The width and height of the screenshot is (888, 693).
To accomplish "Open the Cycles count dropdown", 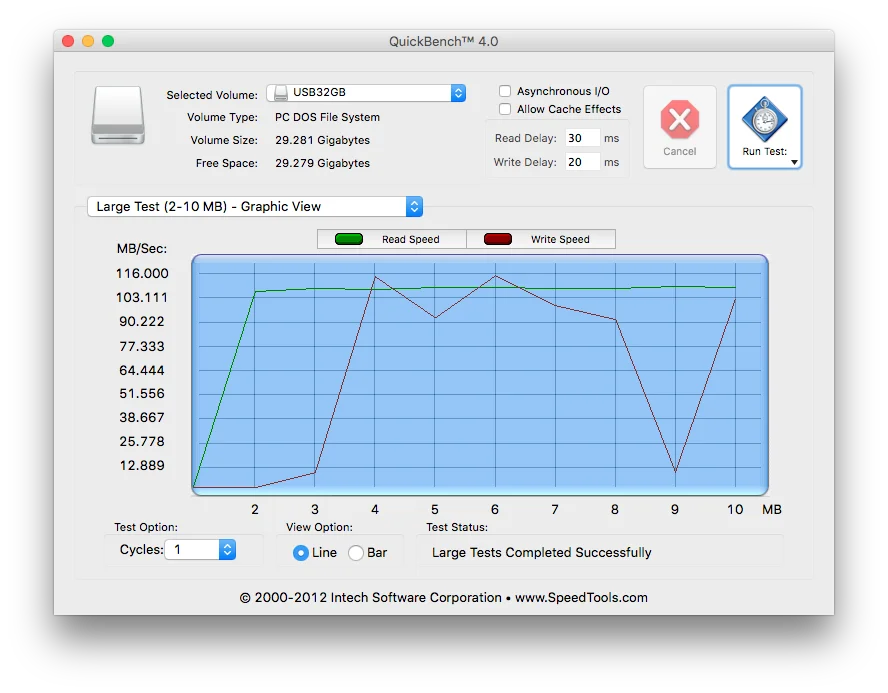I will (x=200, y=550).
